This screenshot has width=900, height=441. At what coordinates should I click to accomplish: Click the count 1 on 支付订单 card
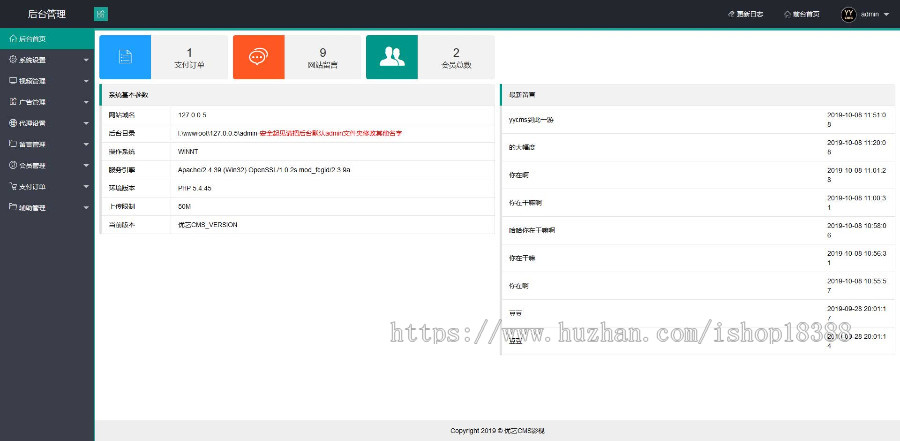coord(189,53)
